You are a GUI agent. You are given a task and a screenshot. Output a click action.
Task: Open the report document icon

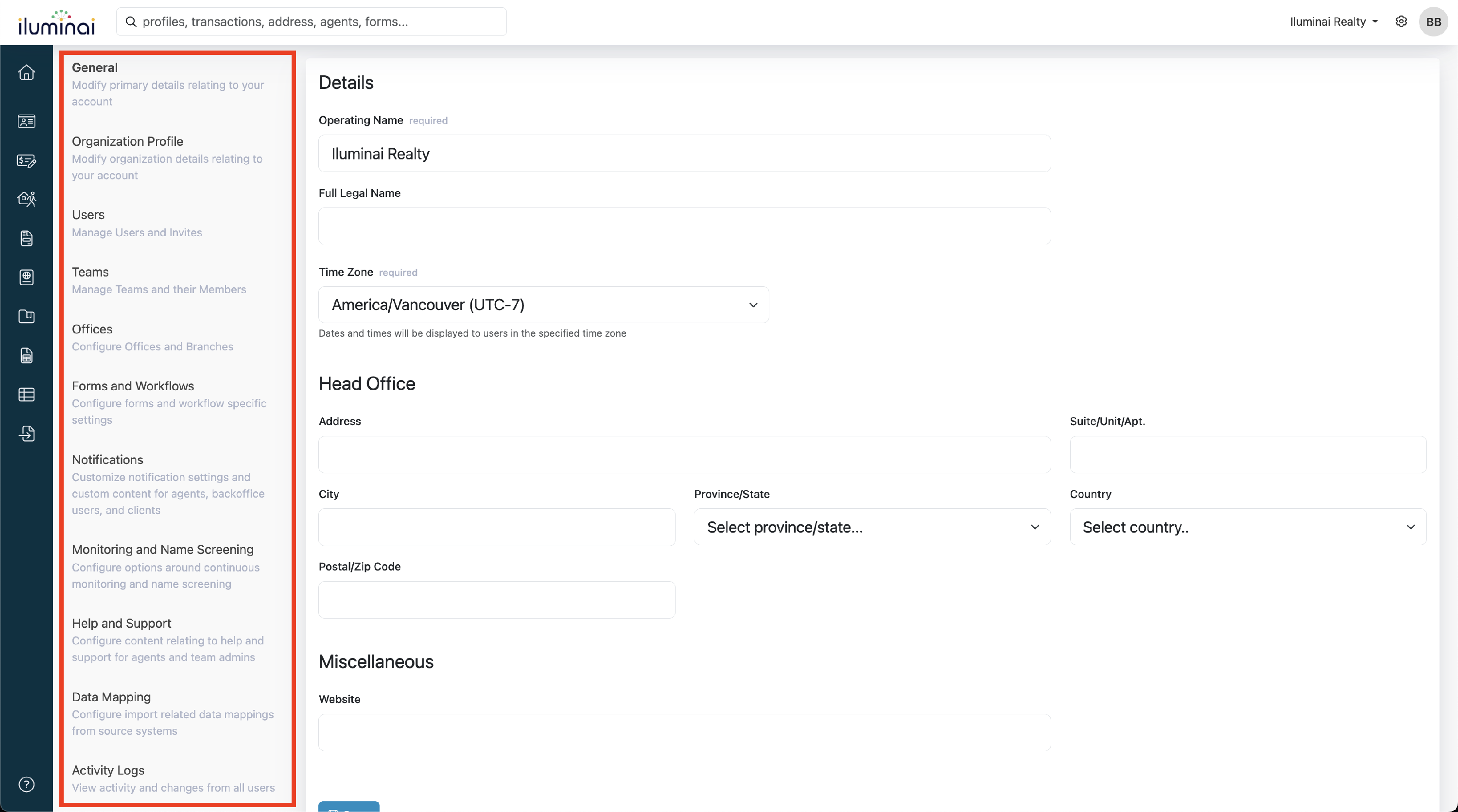coord(27,355)
